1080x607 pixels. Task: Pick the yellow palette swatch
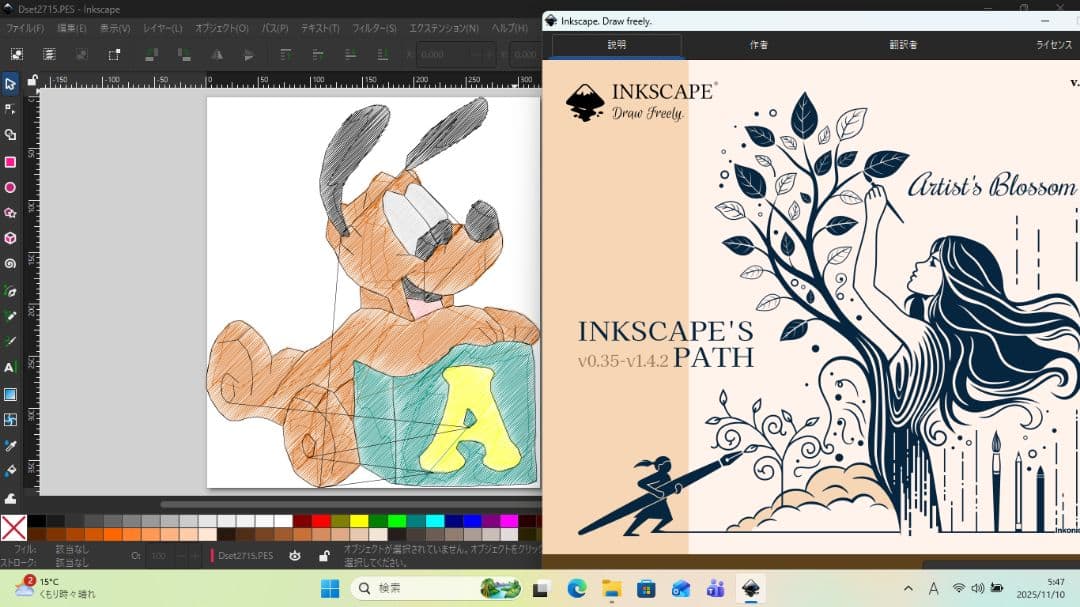pyautogui.click(x=359, y=521)
